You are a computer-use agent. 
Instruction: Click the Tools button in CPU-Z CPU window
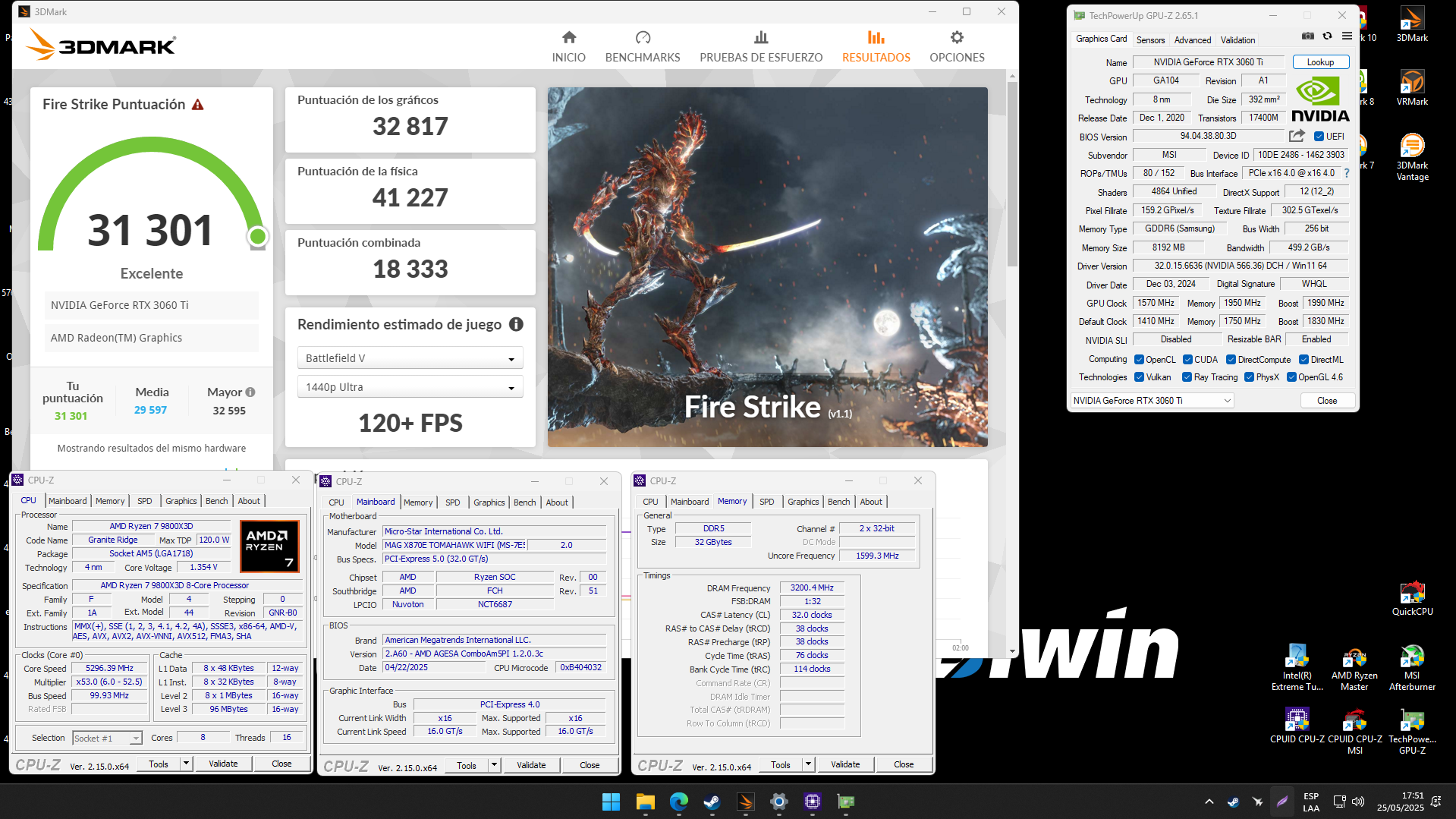point(159,764)
